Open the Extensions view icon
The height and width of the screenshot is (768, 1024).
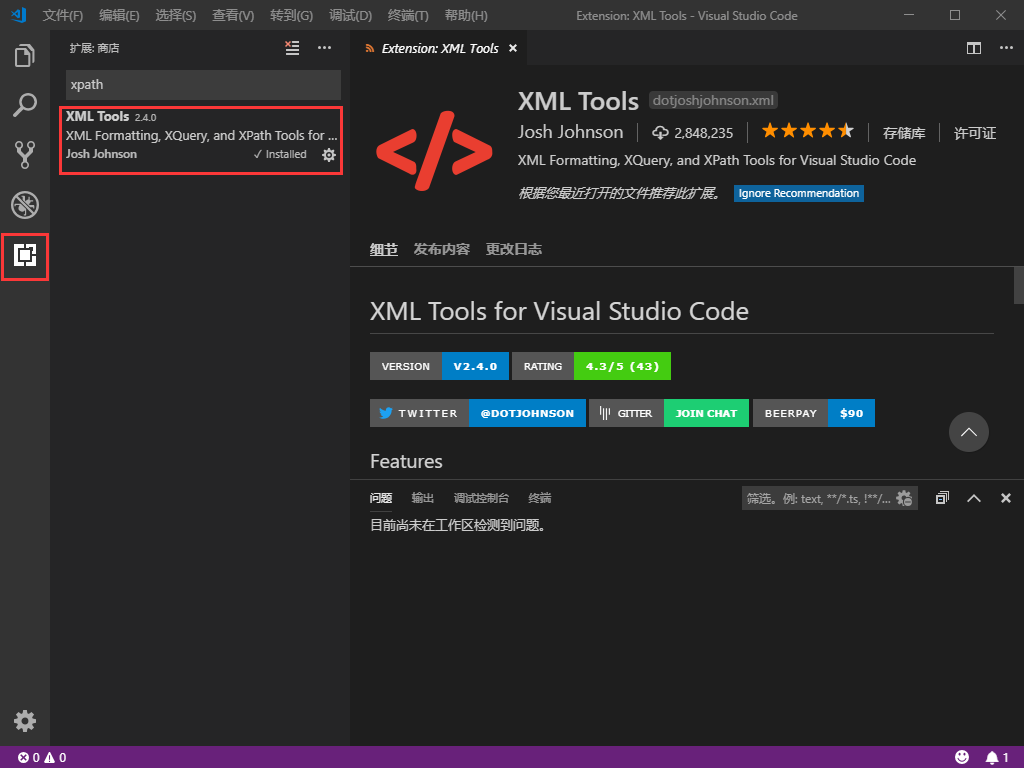[25, 255]
